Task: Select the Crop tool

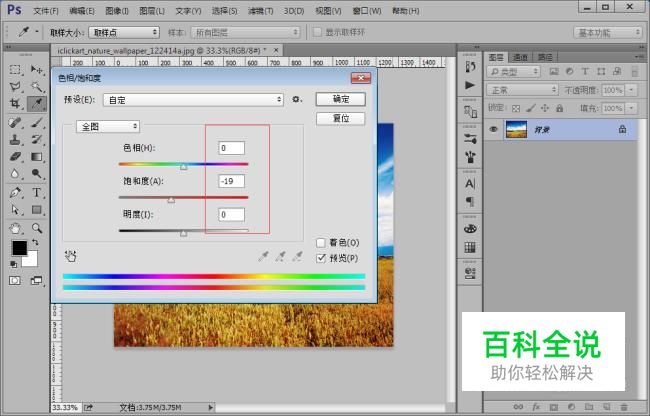Action: (15, 104)
